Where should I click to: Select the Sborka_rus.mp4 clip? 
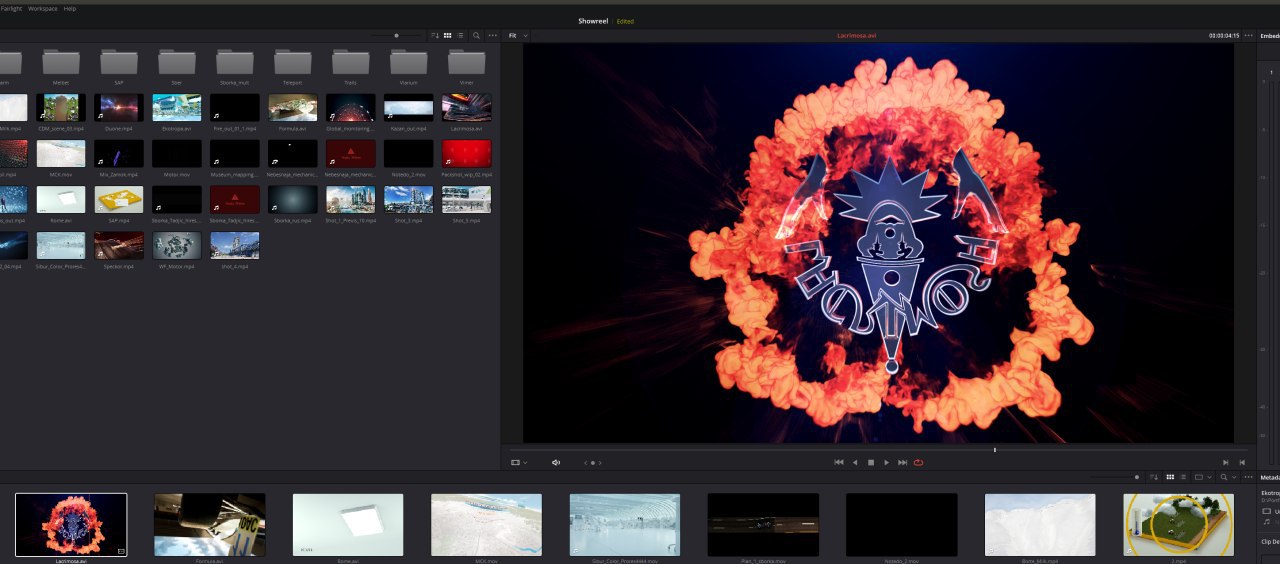tap(293, 199)
